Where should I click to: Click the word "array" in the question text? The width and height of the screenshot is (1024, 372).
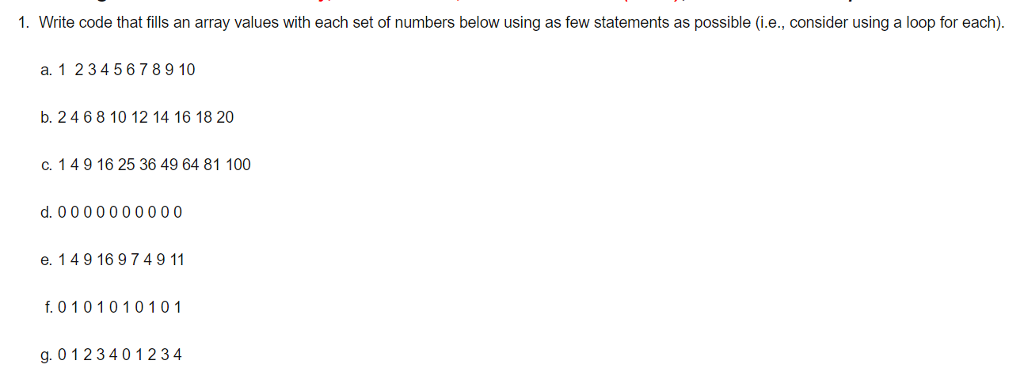tap(214, 24)
